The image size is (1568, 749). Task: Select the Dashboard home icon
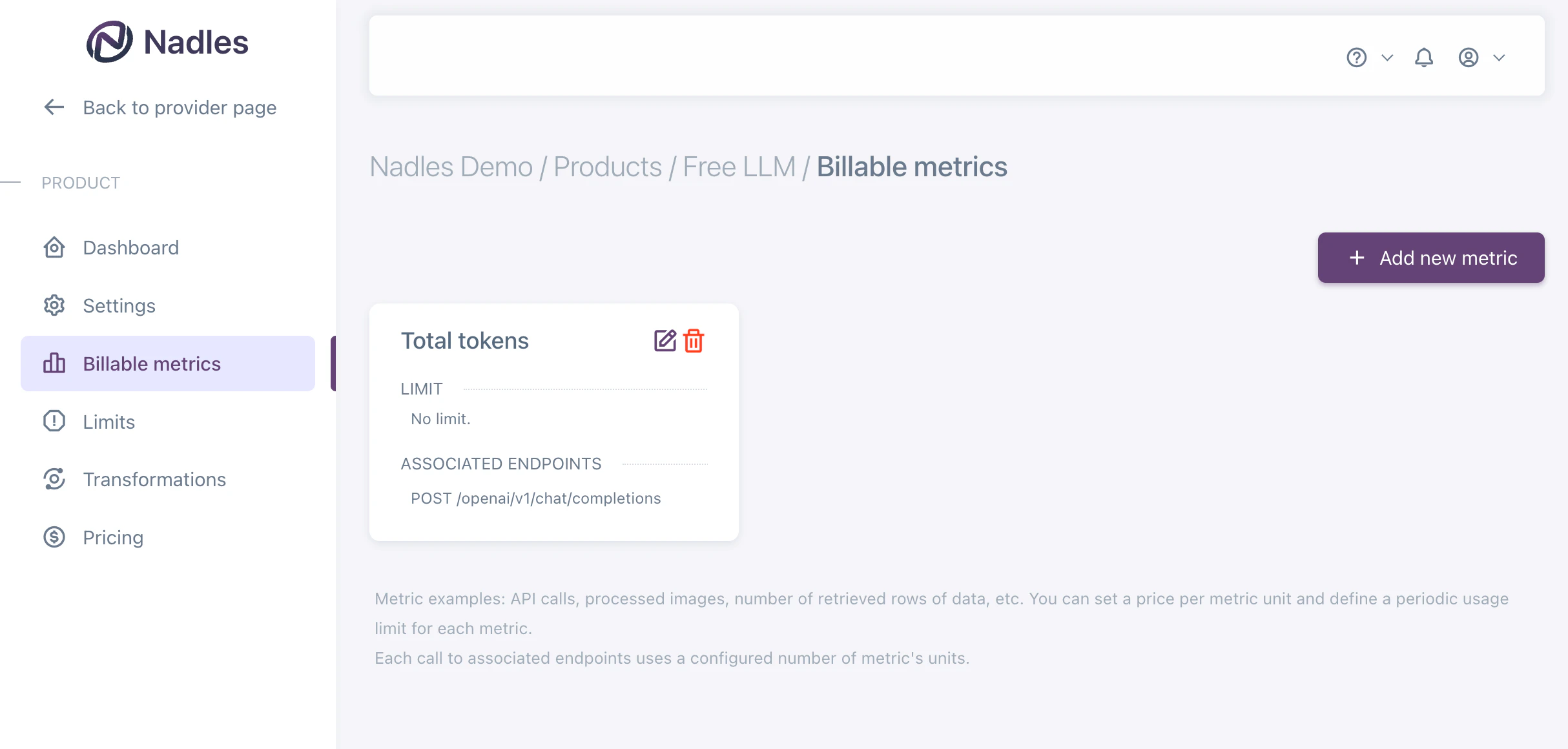coord(54,247)
